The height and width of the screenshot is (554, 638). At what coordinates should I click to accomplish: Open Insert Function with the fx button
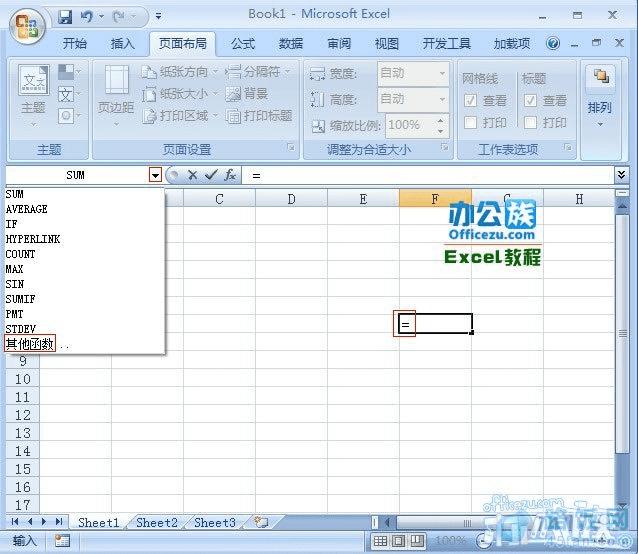(x=230, y=175)
